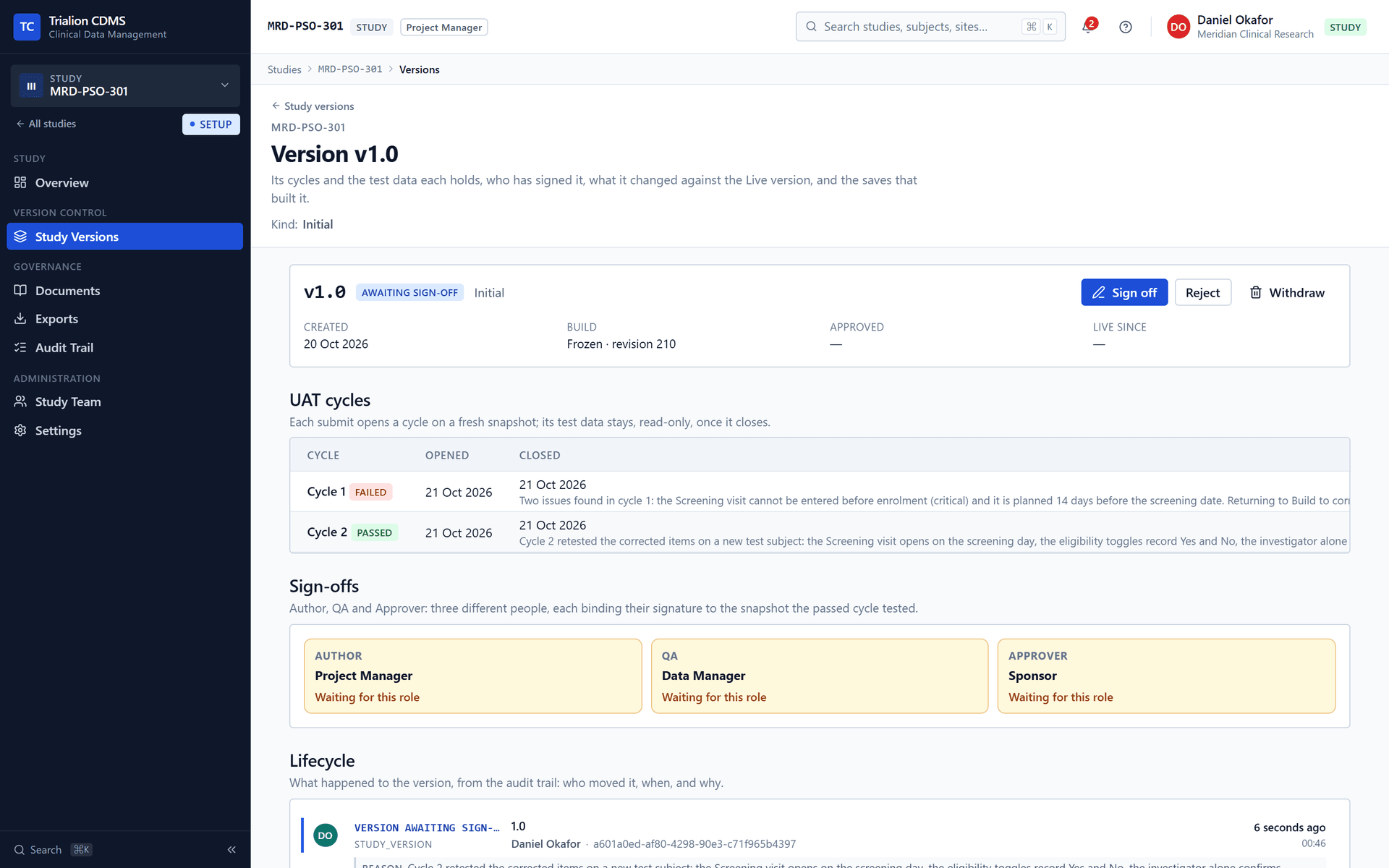This screenshot has width=1389, height=868.
Task: Select the Cycle 1 FAILED row
Action: (x=820, y=492)
